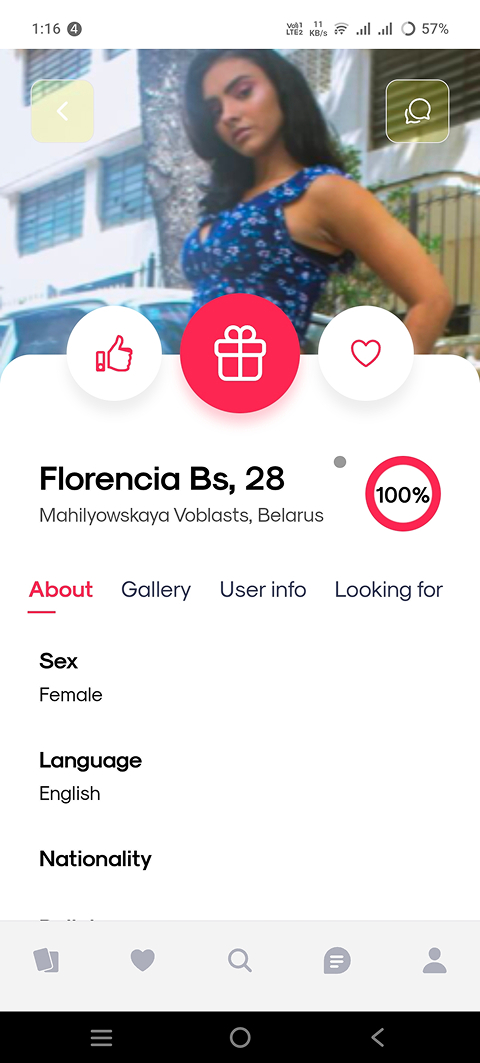Open the heart likes tab in bottom navigation
Image resolution: width=480 pixels, height=1063 pixels.
142,960
